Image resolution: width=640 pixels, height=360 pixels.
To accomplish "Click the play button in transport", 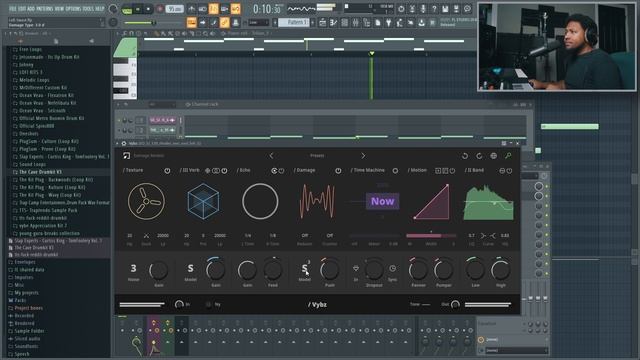I will 138,9.
